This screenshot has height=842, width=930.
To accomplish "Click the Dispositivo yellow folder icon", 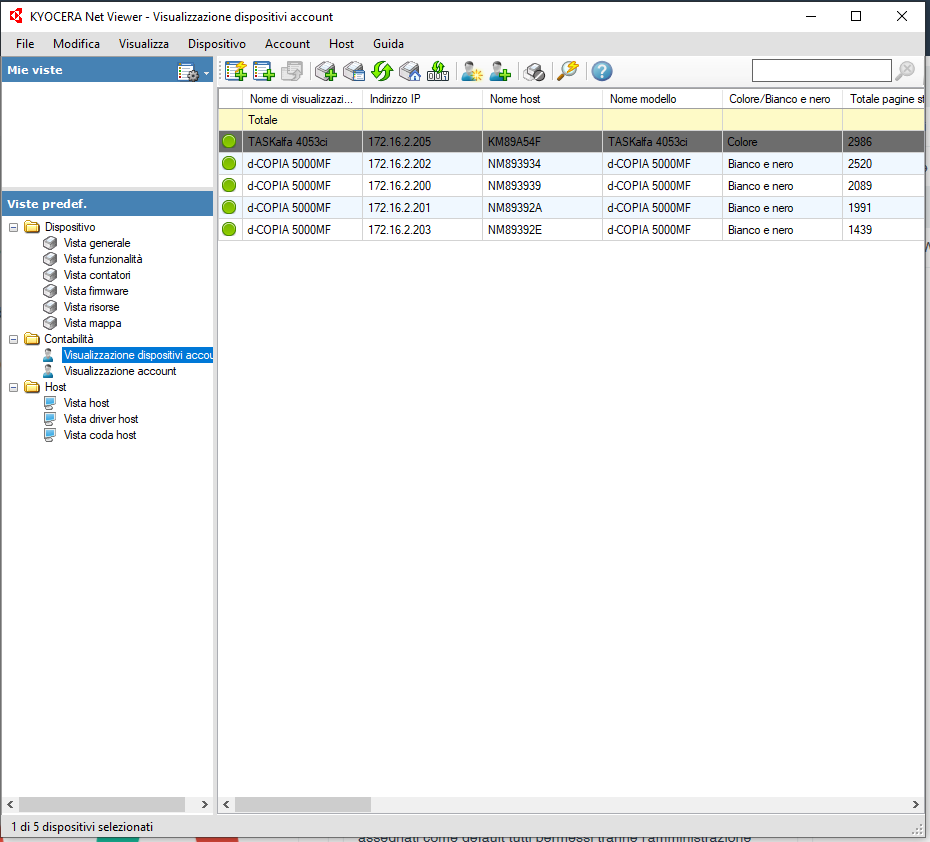I will [32, 227].
